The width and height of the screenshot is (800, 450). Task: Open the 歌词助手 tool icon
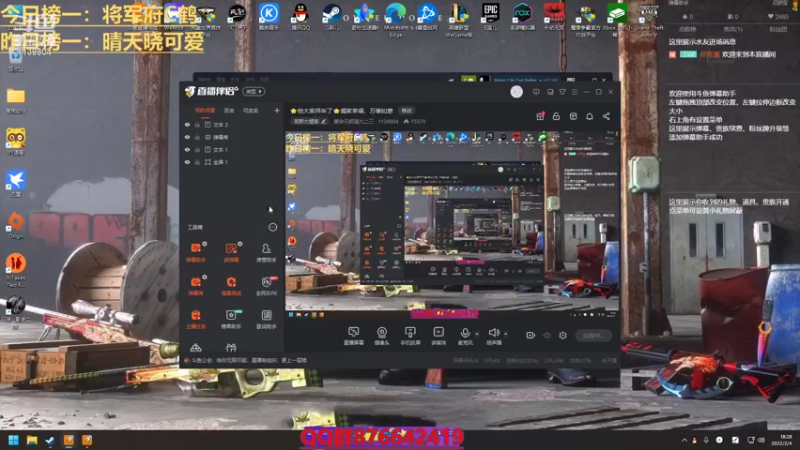[x=266, y=319]
